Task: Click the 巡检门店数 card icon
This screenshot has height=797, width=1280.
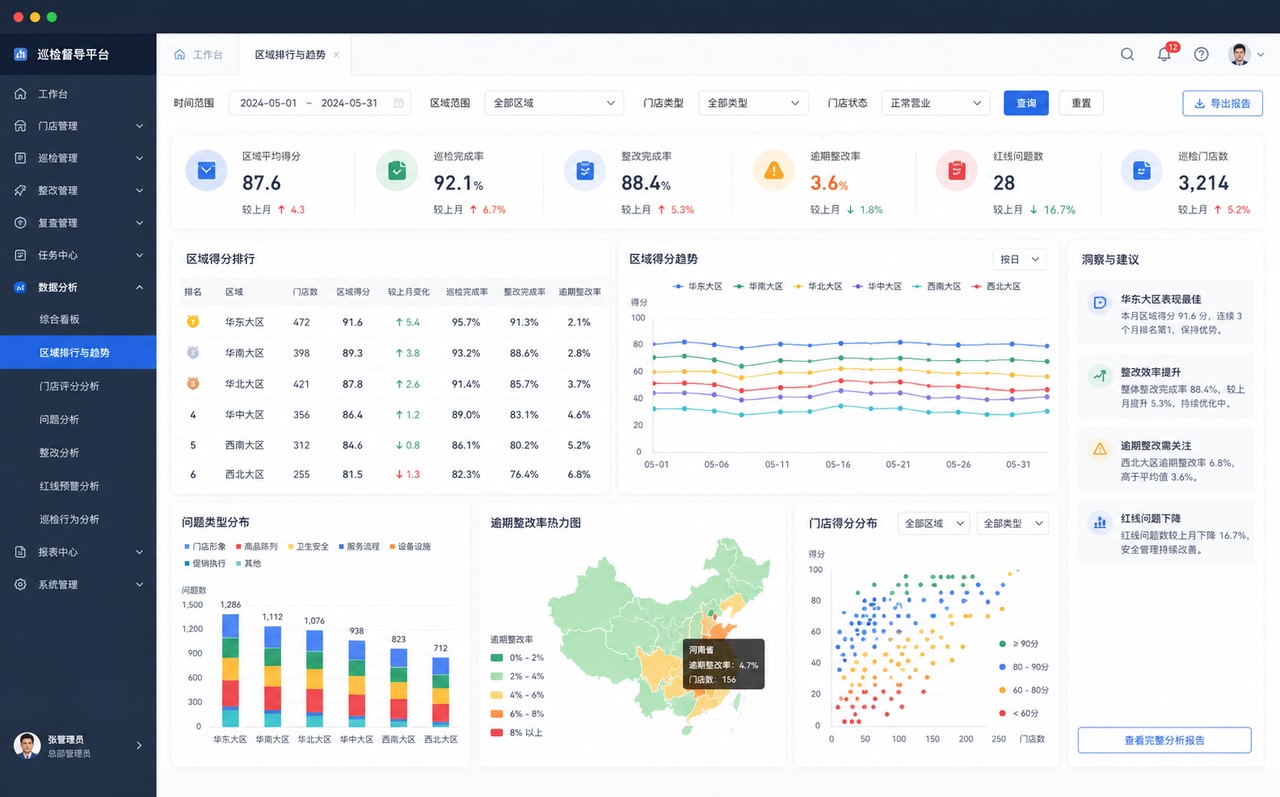Action: 1141,171
